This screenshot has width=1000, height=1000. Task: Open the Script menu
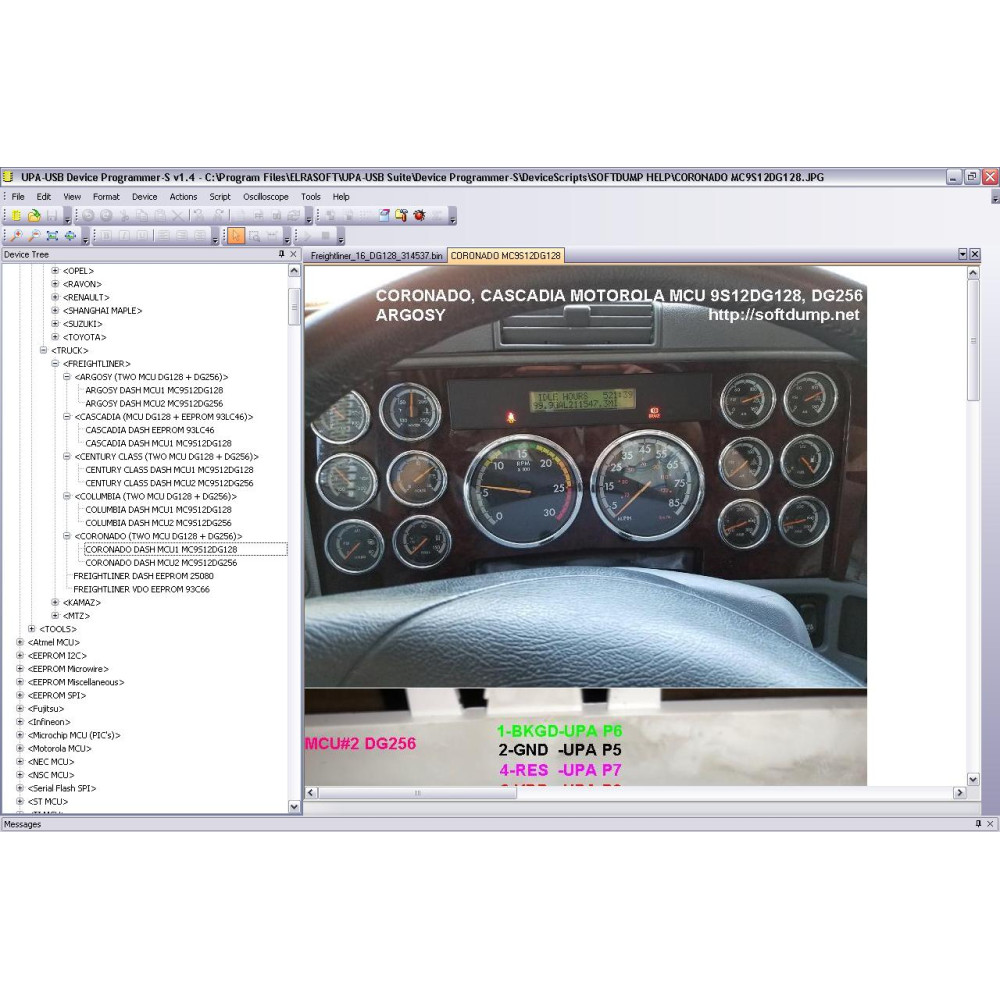coord(220,196)
